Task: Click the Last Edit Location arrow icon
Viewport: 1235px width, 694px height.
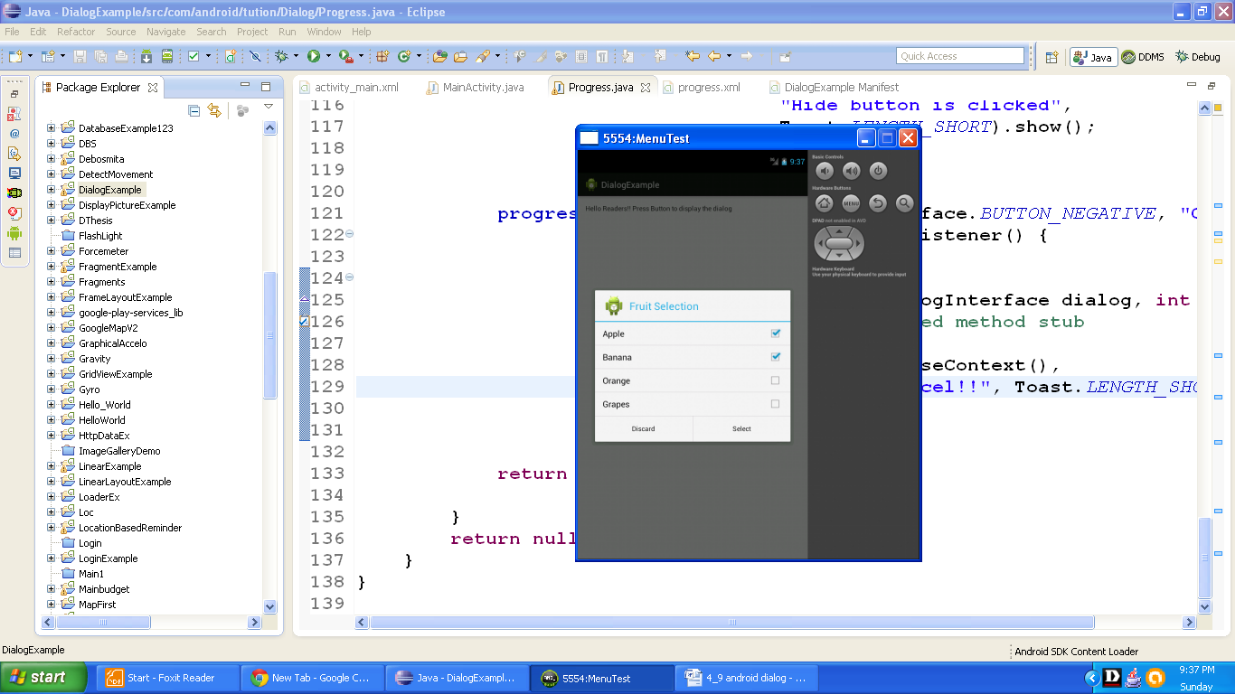Action: point(693,56)
